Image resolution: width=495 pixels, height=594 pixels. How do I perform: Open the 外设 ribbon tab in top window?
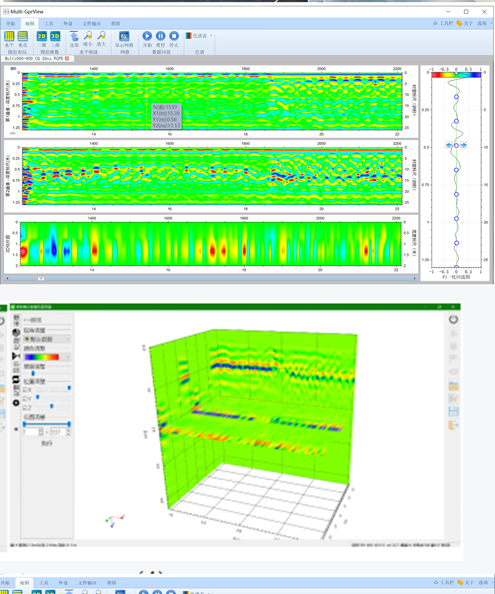coord(68,23)
